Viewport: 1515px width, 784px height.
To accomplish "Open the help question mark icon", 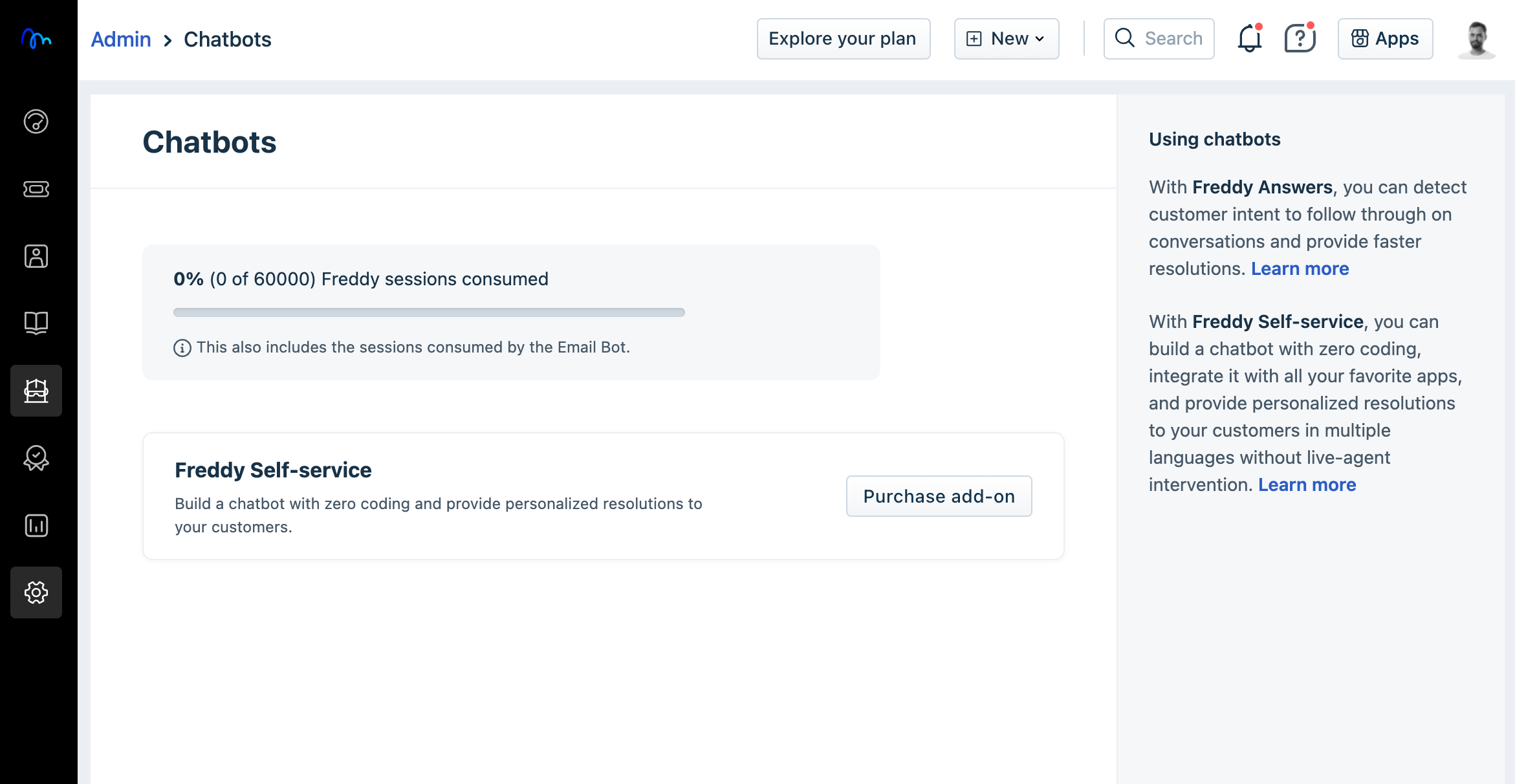I will [x=1299, y=39].
